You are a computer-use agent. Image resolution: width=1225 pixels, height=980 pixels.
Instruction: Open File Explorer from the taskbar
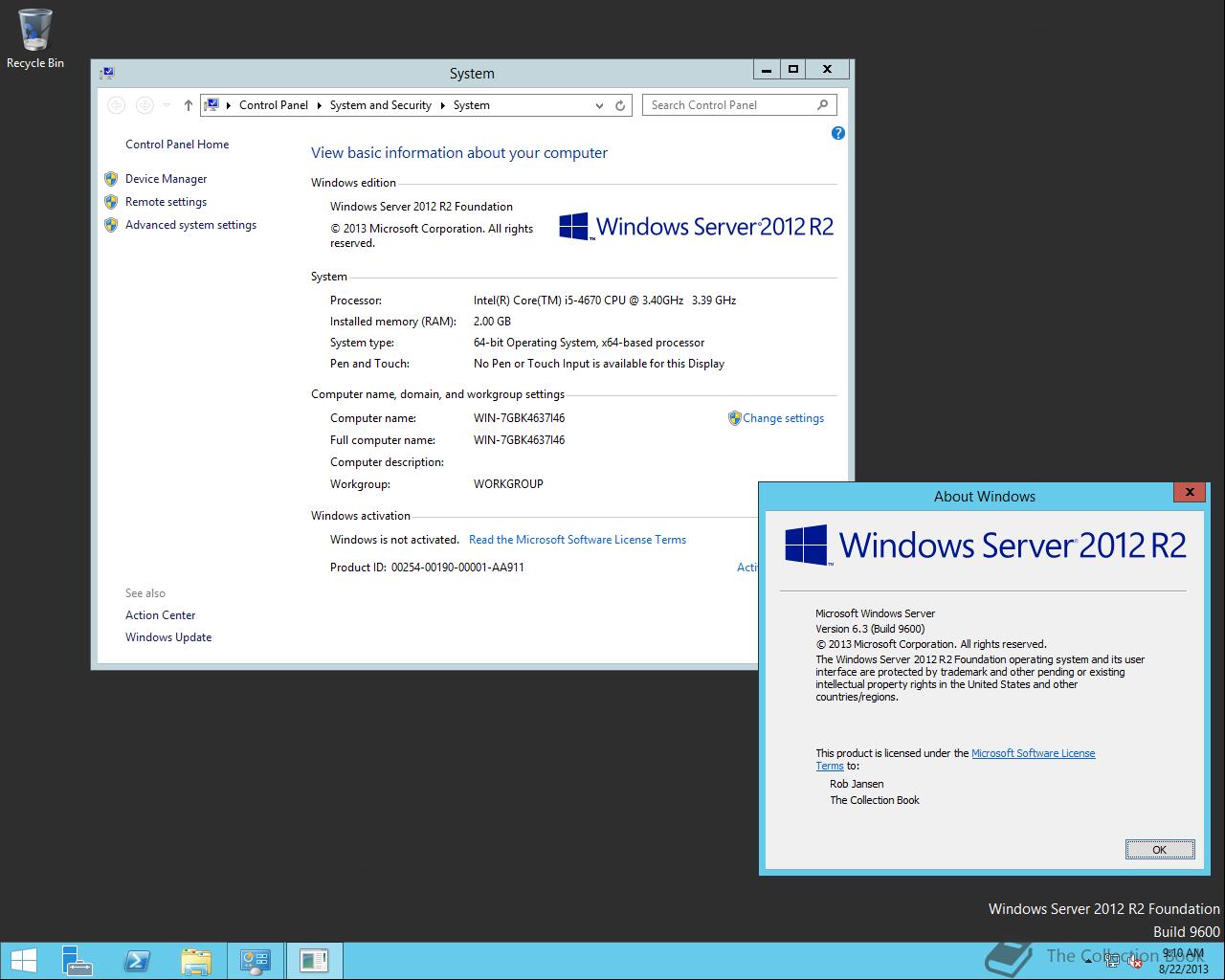tap(196, 961)
